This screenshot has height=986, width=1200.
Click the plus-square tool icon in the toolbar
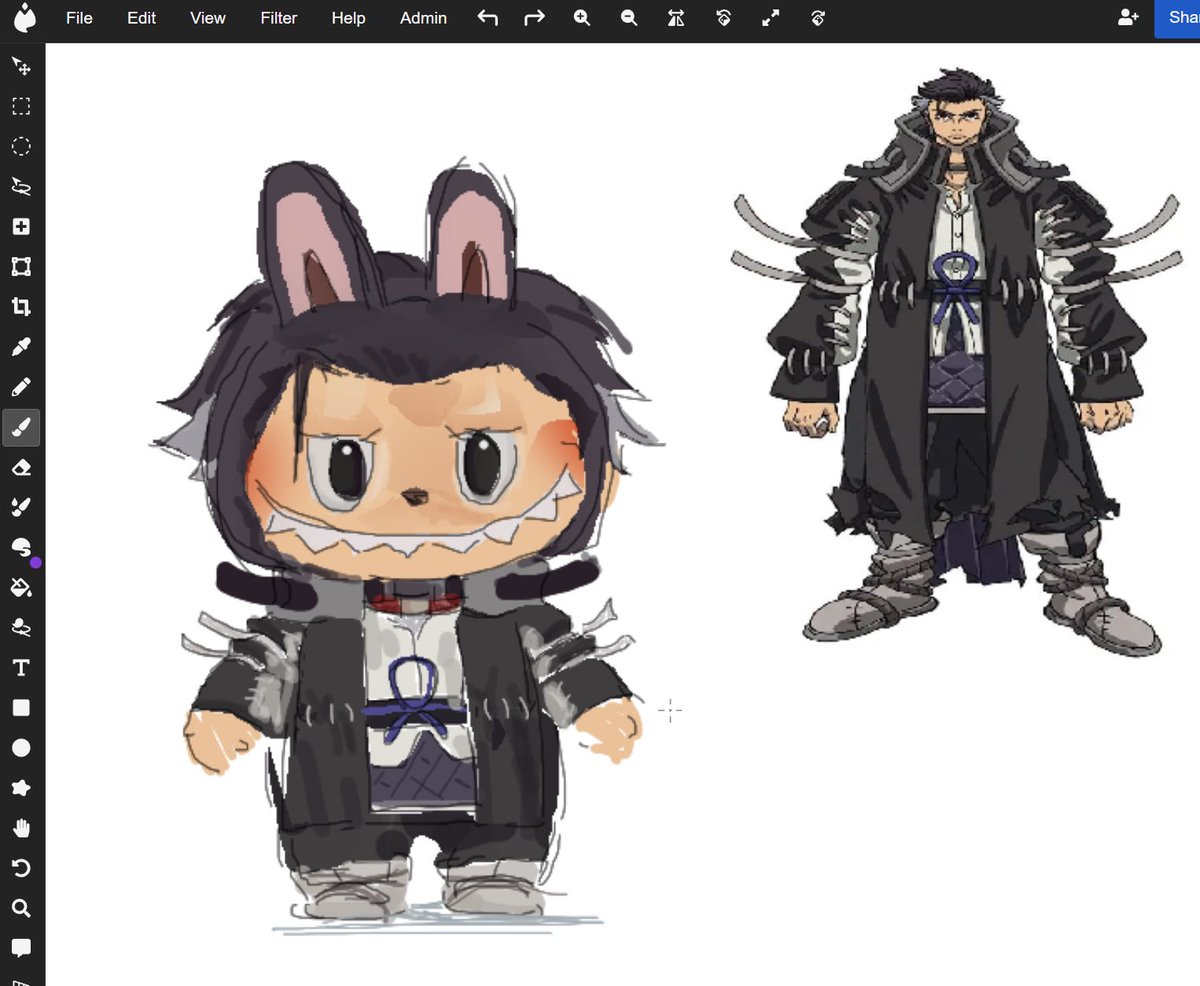pyautogui.click(x=21, y=227)
